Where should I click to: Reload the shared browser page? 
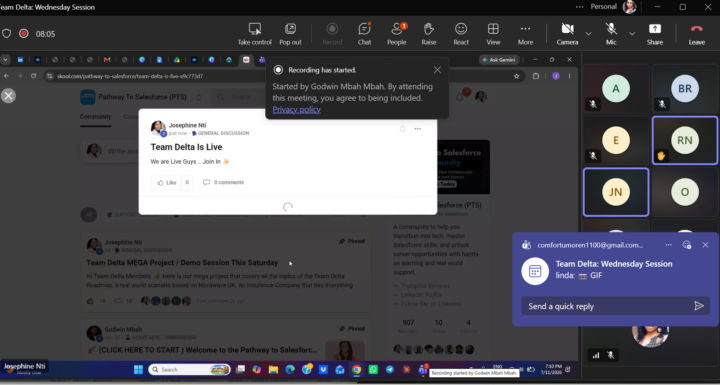pos(34,76)
